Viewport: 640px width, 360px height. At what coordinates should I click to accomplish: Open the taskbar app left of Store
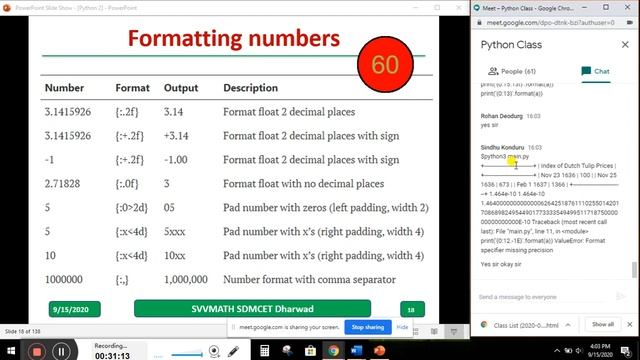[287, 351]
